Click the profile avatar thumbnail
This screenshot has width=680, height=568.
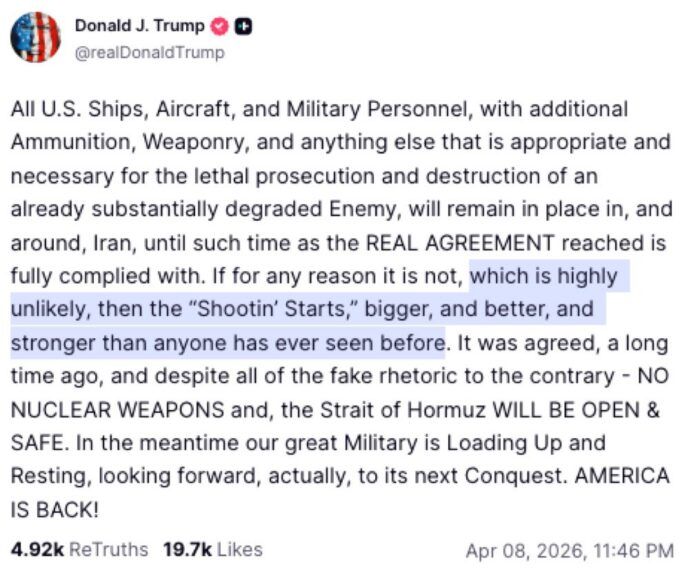tap(35, 37)
